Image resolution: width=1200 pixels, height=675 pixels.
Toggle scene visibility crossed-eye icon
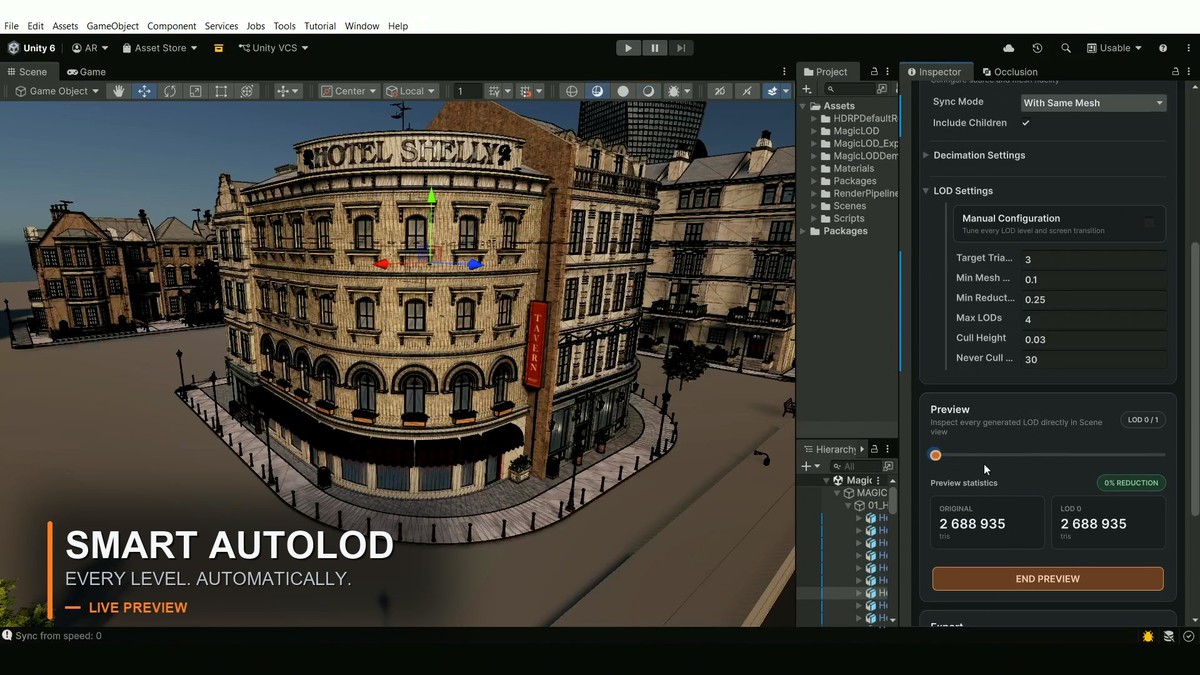(x=719, y=91)
